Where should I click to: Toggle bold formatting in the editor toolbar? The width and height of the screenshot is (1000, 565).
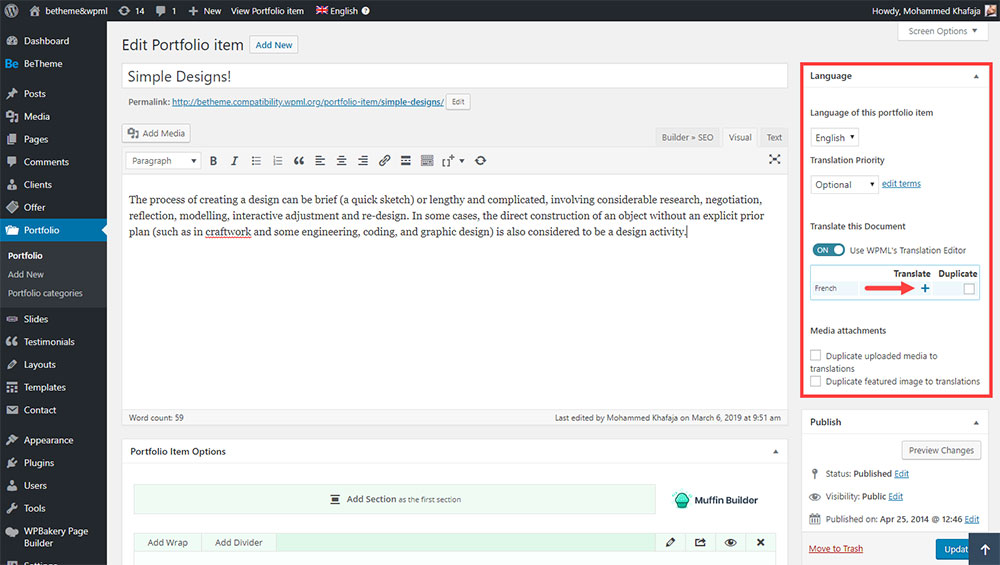point(213,161)
